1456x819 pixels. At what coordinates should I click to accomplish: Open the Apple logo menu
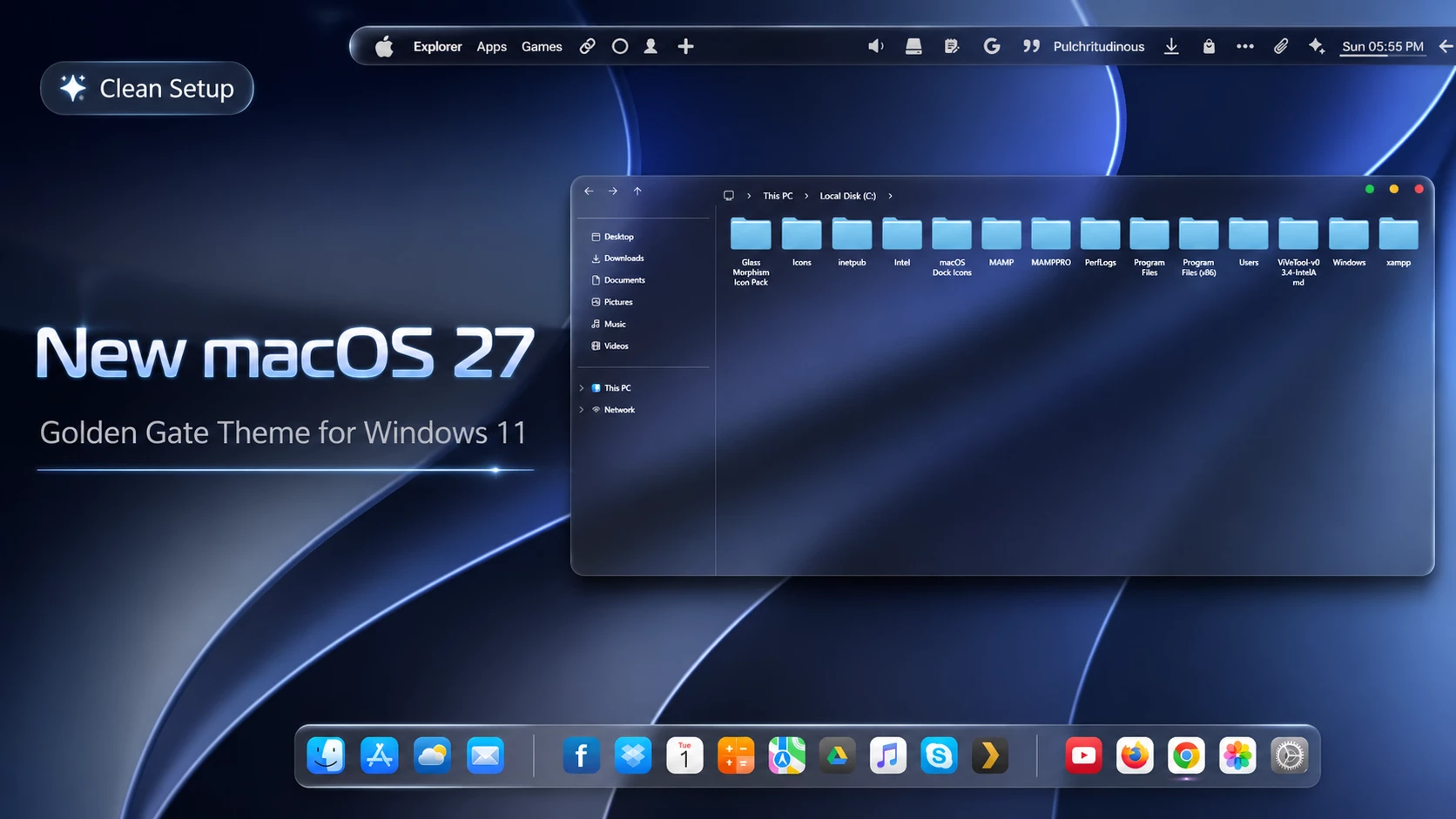coord(384,46)
